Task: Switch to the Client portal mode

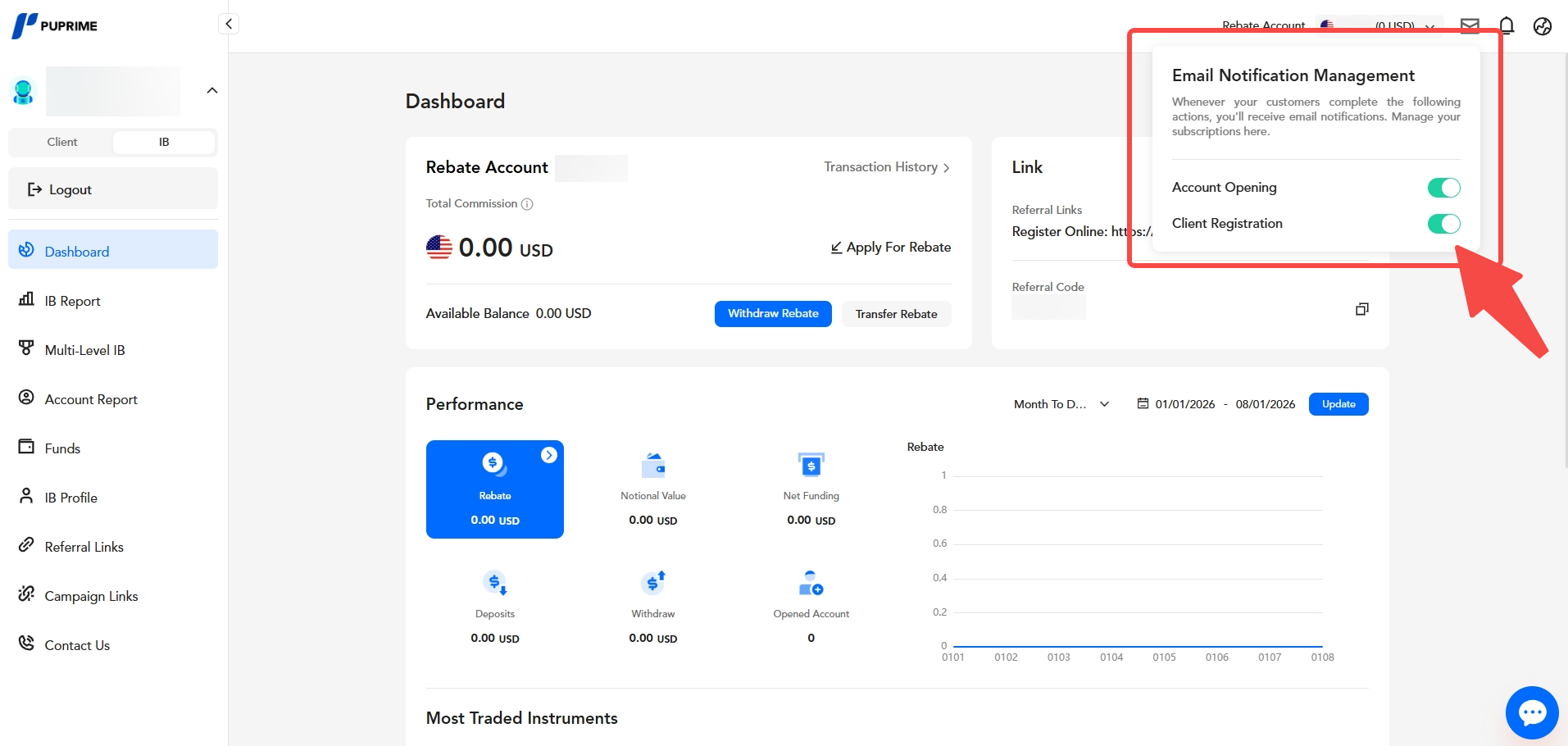Action: coord(62,142)
